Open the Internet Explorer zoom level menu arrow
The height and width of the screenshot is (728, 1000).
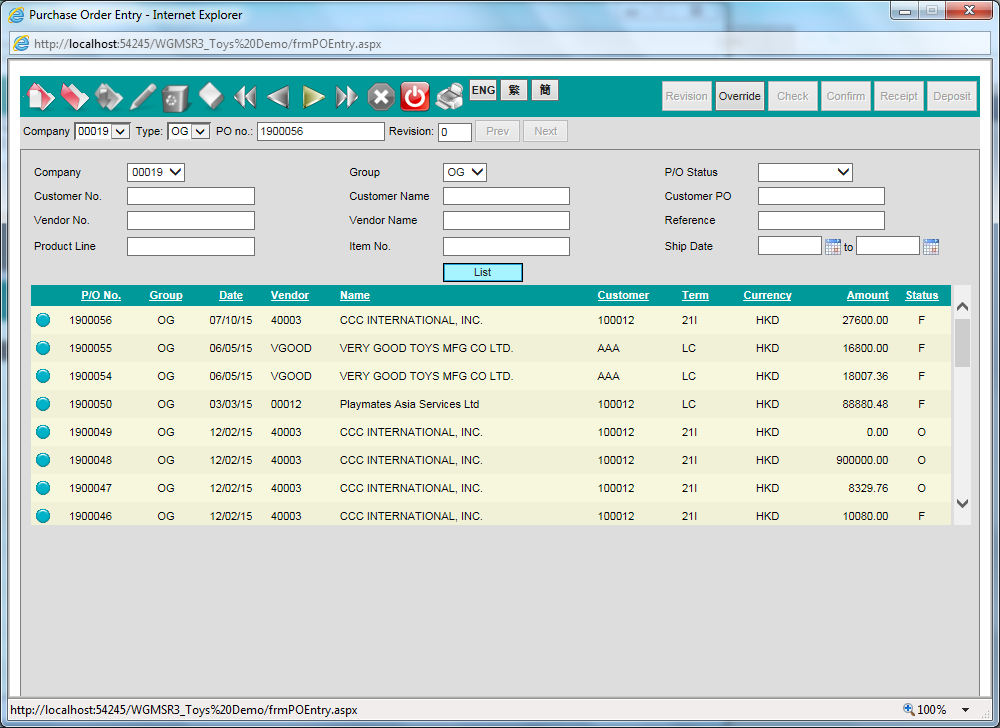[966, 710]
